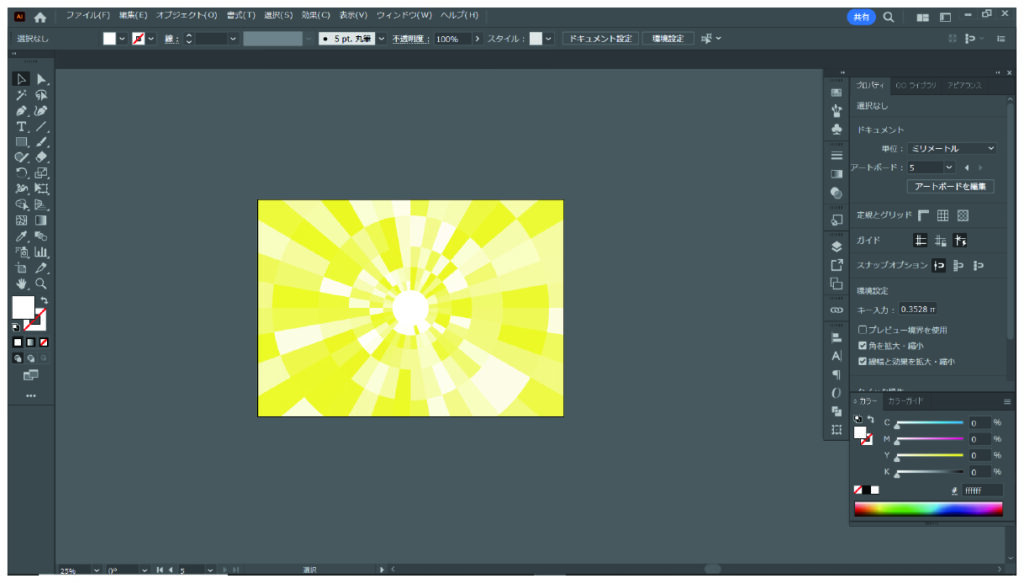Click the Search magnifier in title bar
The height and width of the screenshot is (583, 1024).
(x=889, y=18)
